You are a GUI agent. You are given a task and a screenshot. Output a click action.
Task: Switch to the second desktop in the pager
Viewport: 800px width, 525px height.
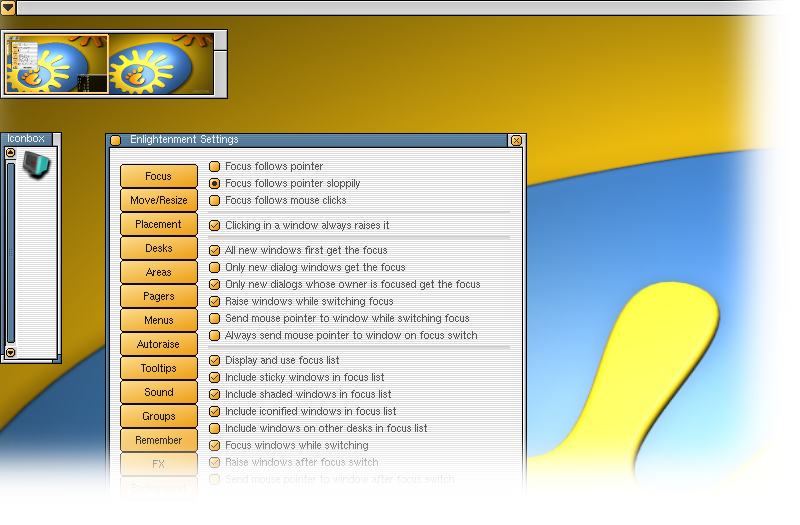(x=161, y=64)
